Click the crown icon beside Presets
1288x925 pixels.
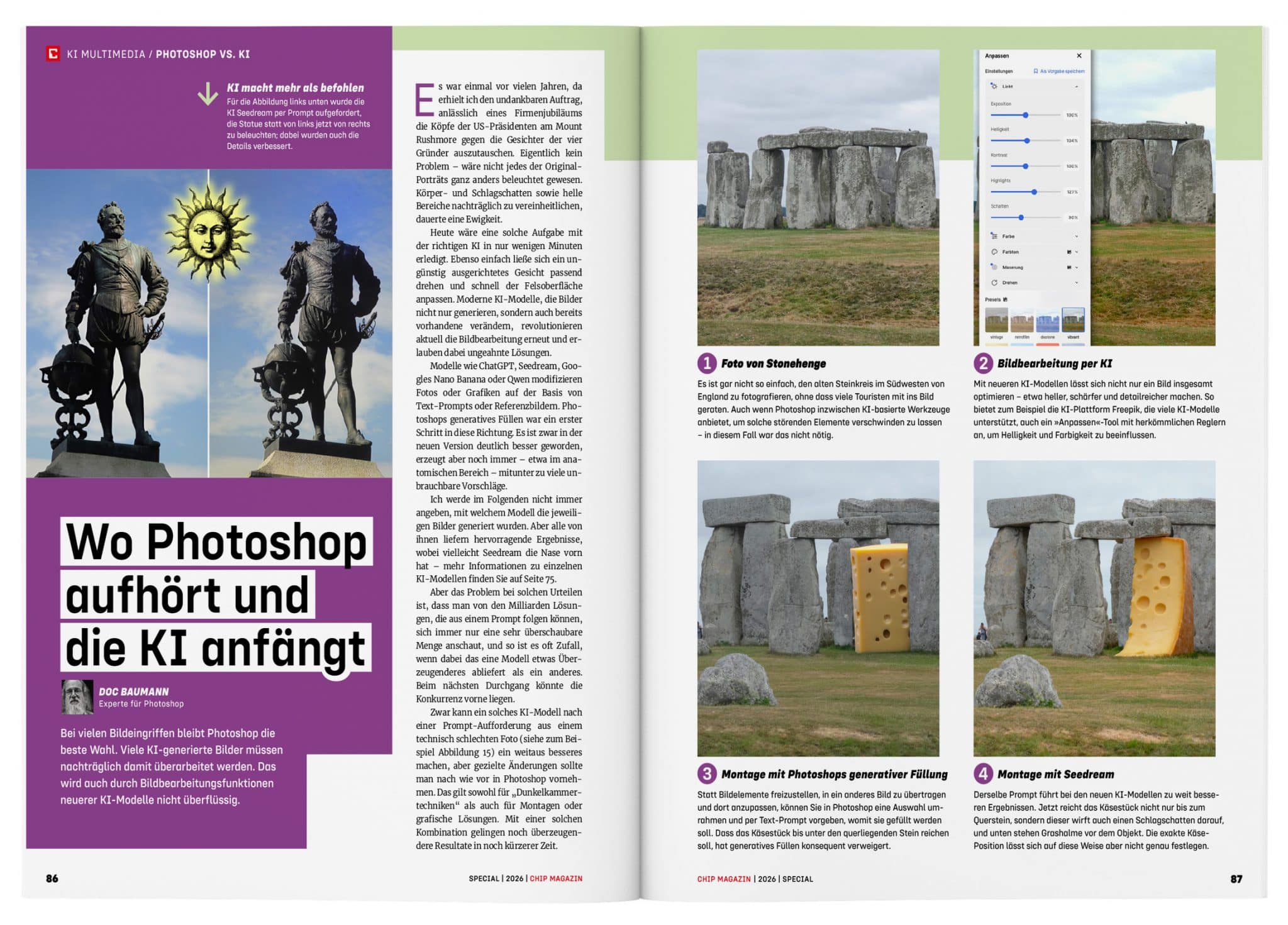[x=1005, y=299]
